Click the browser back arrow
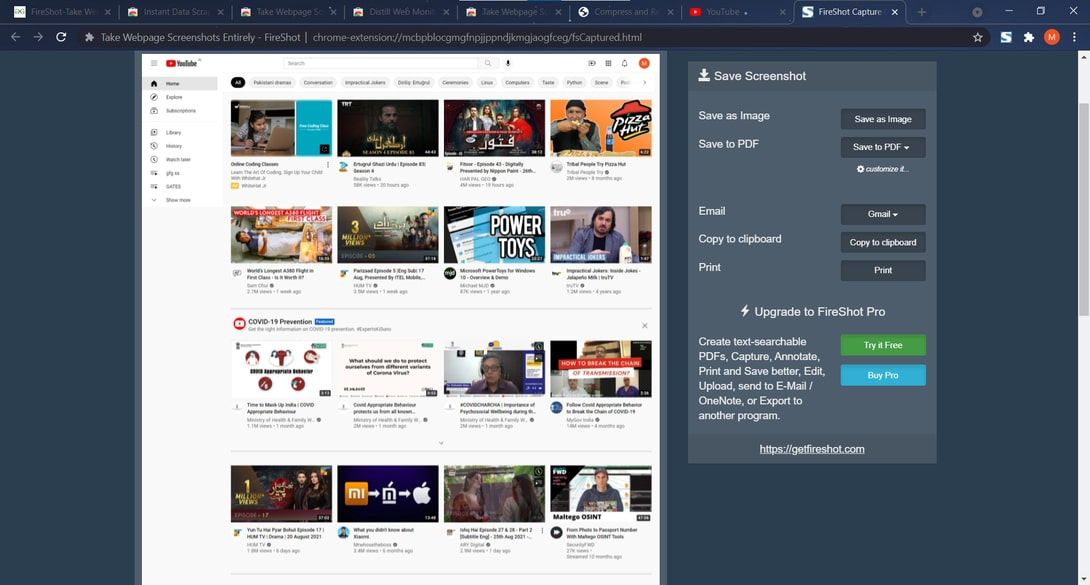This screenshot has height=585, width=1090. [15, 37]
